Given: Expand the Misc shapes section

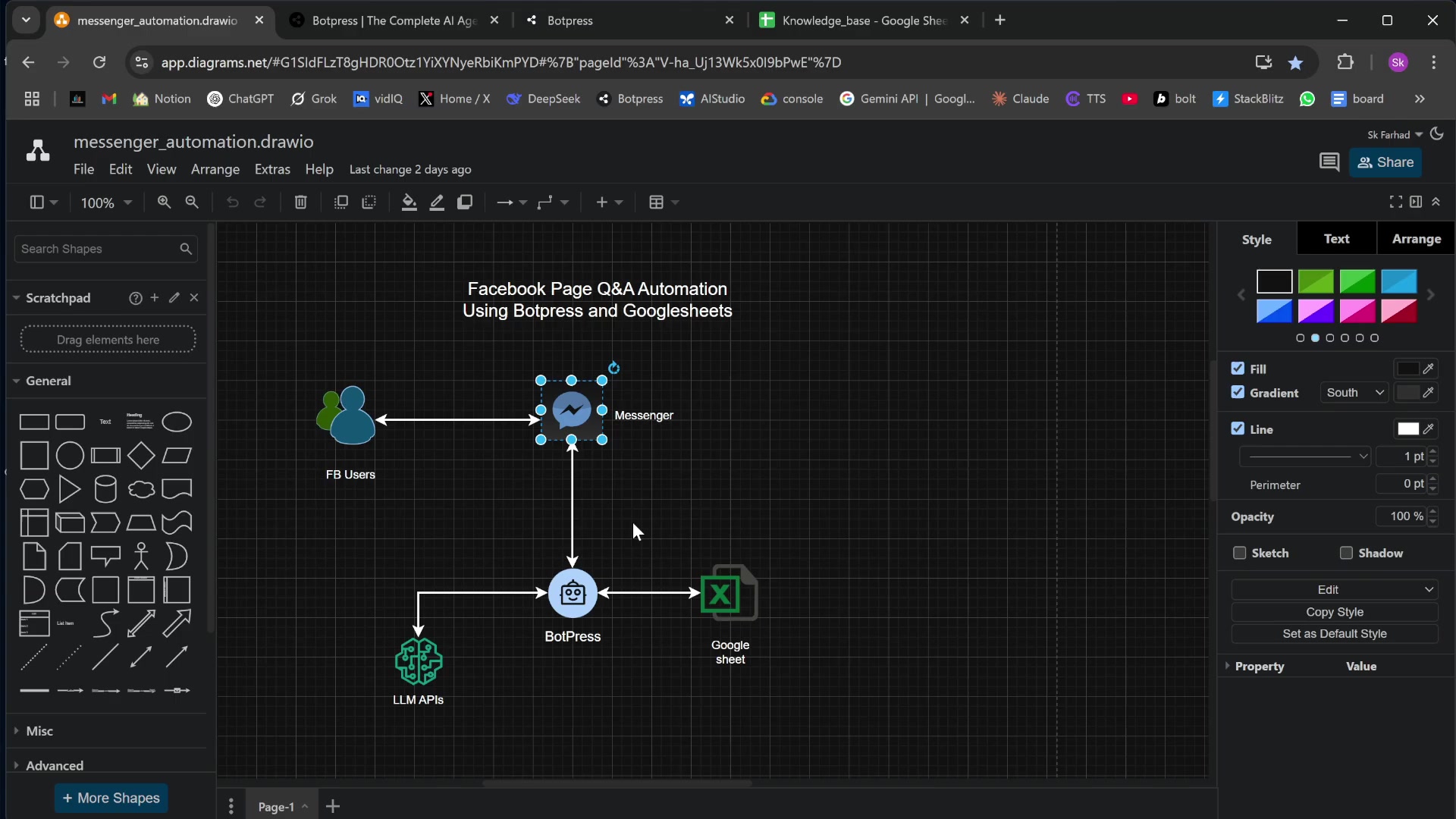Looking at the screenshot, I should click(x=39, y=731).
